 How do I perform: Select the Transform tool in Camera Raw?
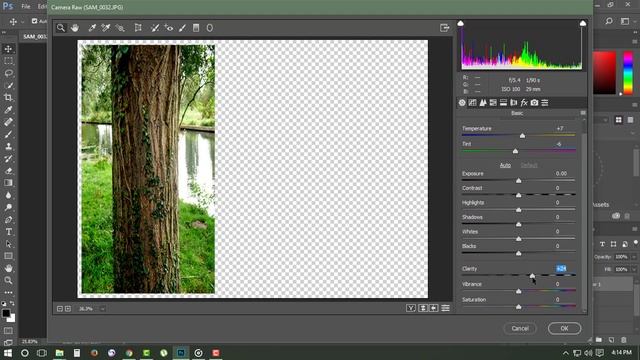click(x=138, y=28)
